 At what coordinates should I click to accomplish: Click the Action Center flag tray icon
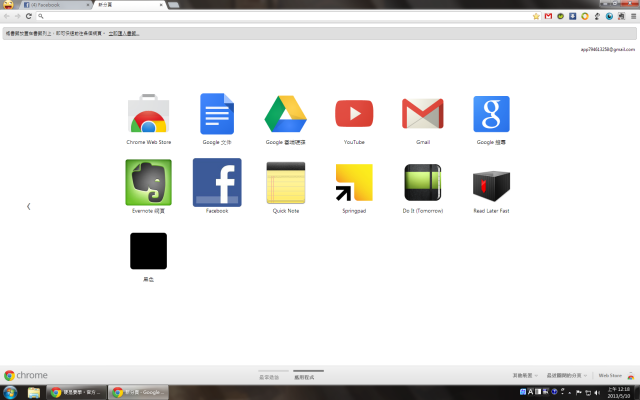pyautogui.click(x=579, y=393)
